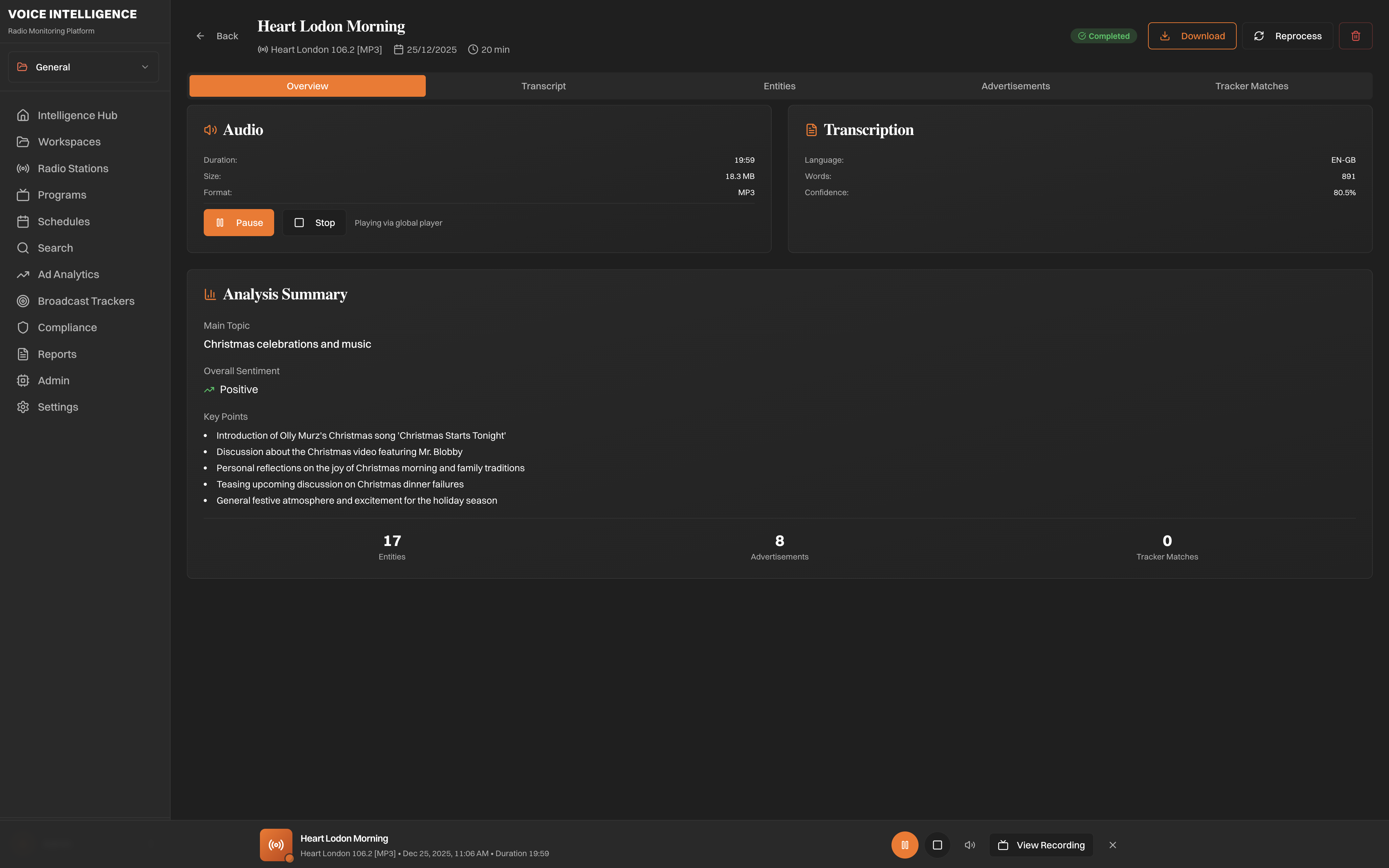Switch to the Transcript tab
The width and height of the screenshot is (1389, 868).
point(543,86)
